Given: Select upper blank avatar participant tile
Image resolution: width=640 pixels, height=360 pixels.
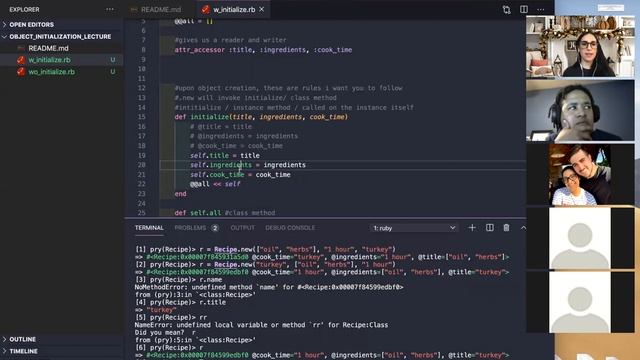Looking at the screenshot, I should tap(580, 238).
